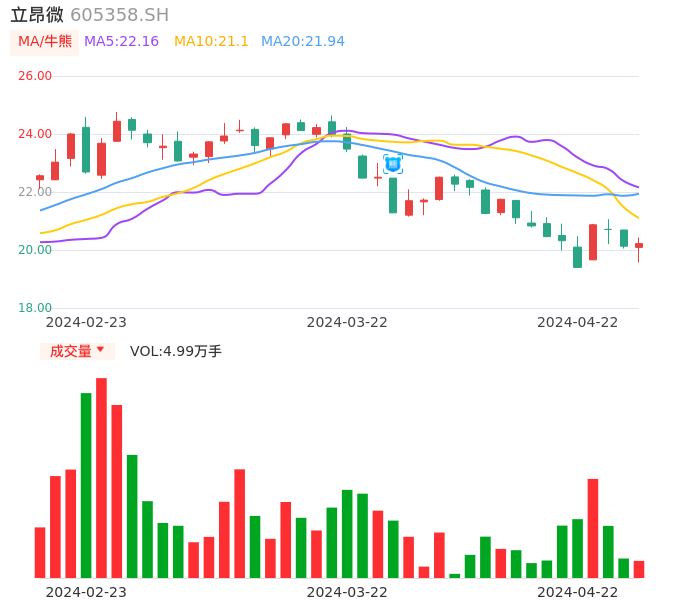Viewport: 686px width, 606px height.
Task: Select the last candlestick on the right
Action: click(639, 246)
